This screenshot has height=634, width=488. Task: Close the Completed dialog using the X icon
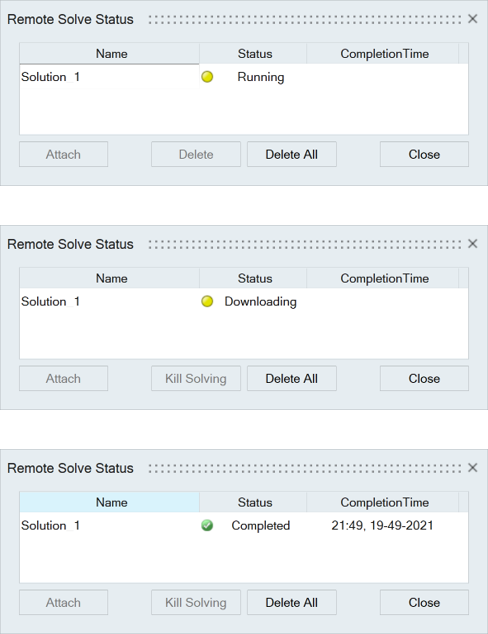coord(472,468)
